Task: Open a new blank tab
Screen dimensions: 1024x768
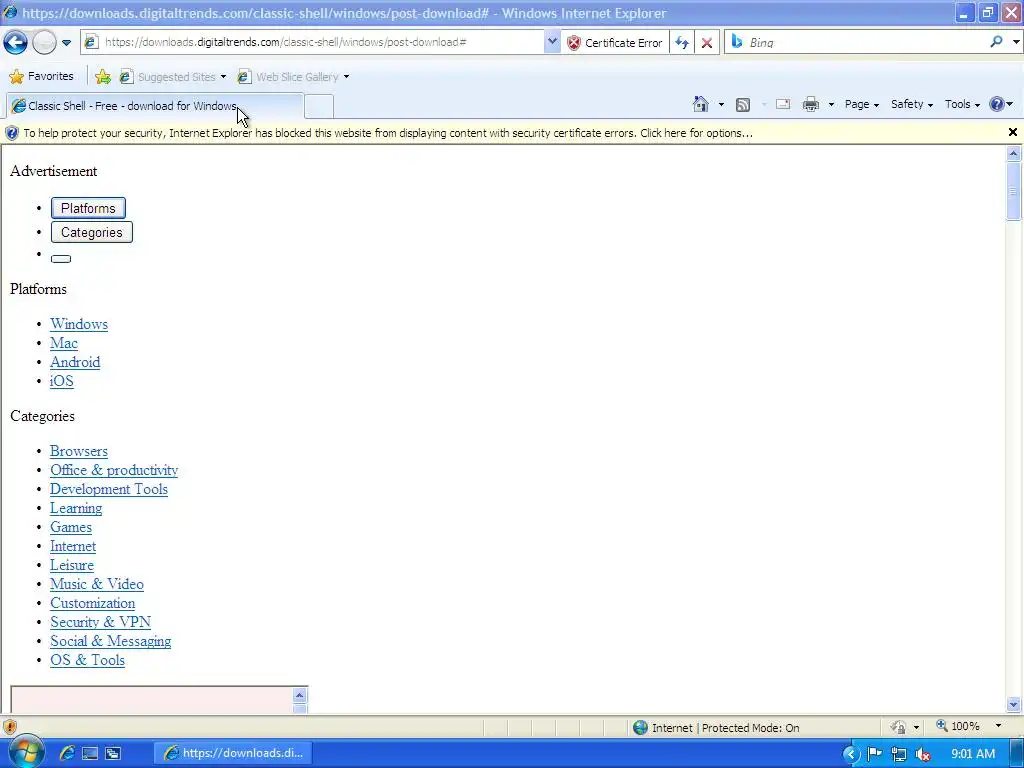Action: [x=319, y=106]
